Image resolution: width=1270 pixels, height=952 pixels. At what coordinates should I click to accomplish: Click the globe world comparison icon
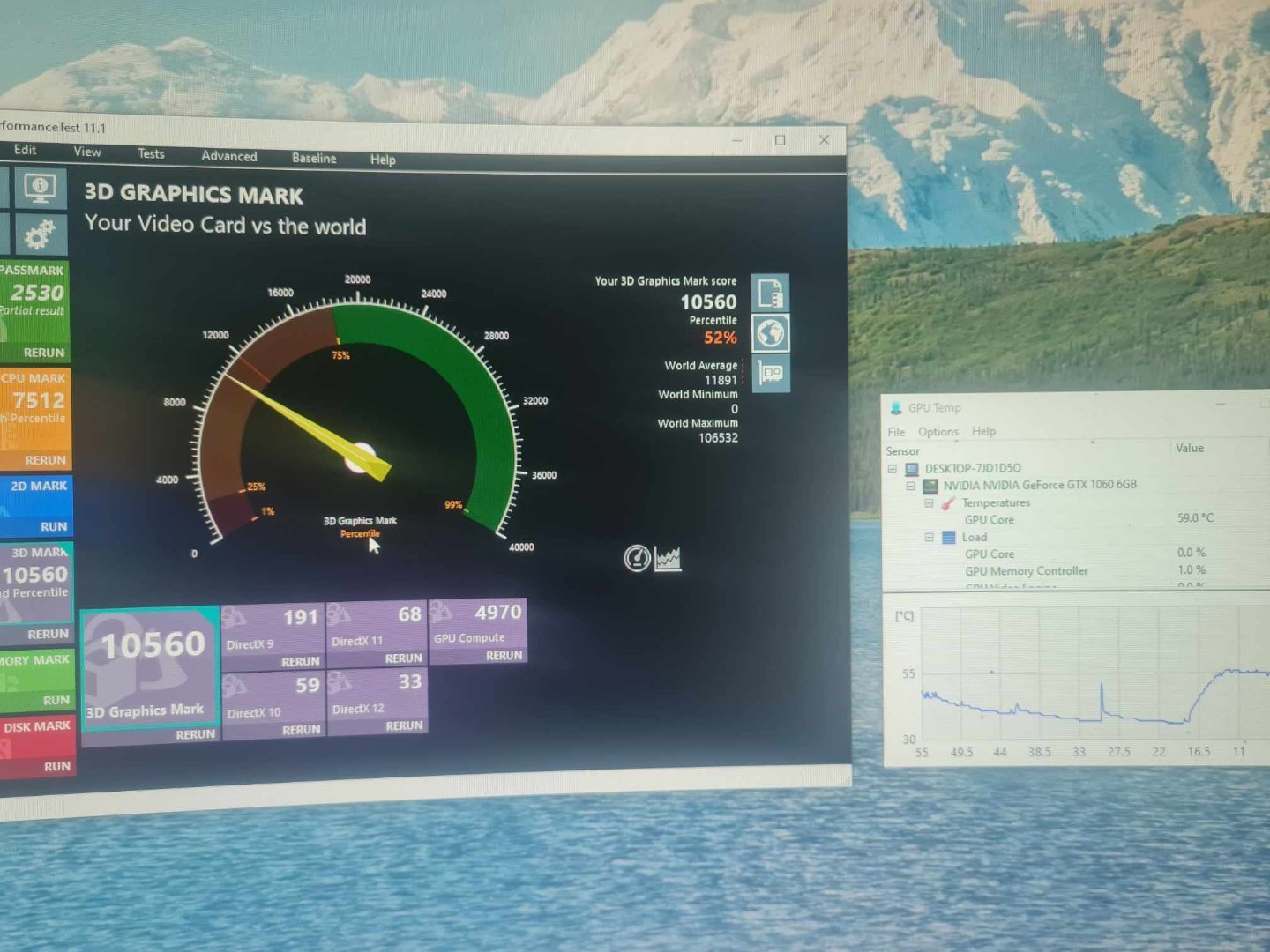coord(770,333)
